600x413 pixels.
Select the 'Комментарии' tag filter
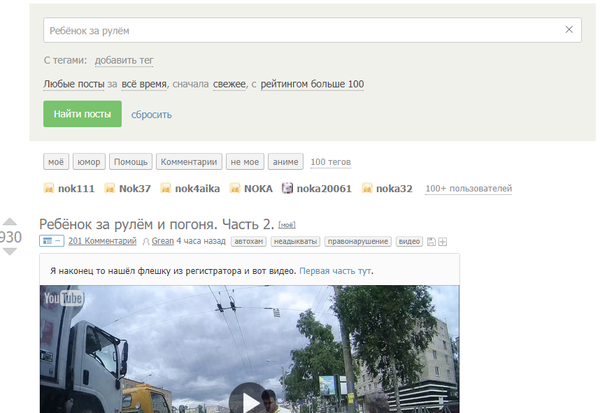pyautogui.click(x=187, y=162)
